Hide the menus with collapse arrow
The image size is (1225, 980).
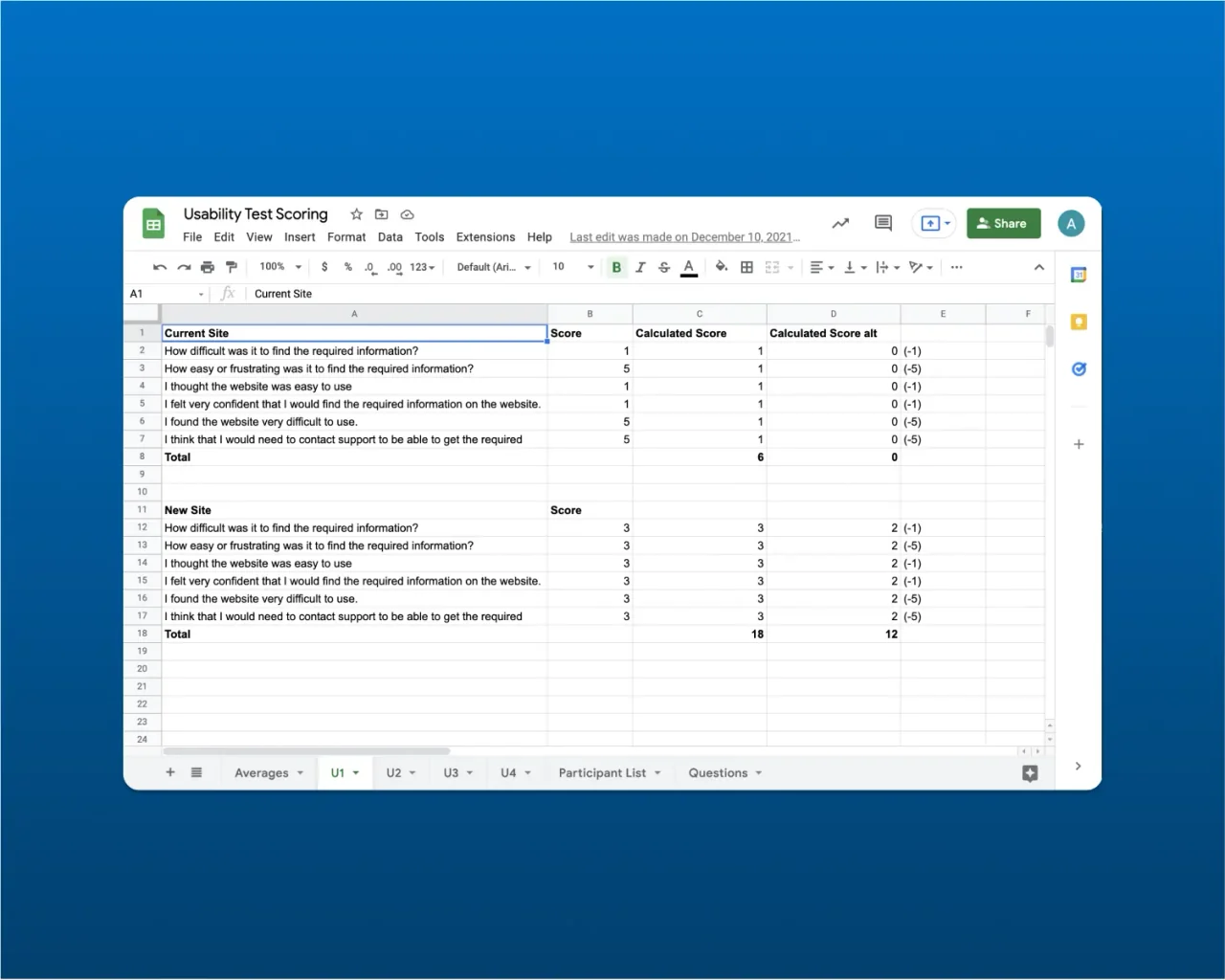[1038, 267]
